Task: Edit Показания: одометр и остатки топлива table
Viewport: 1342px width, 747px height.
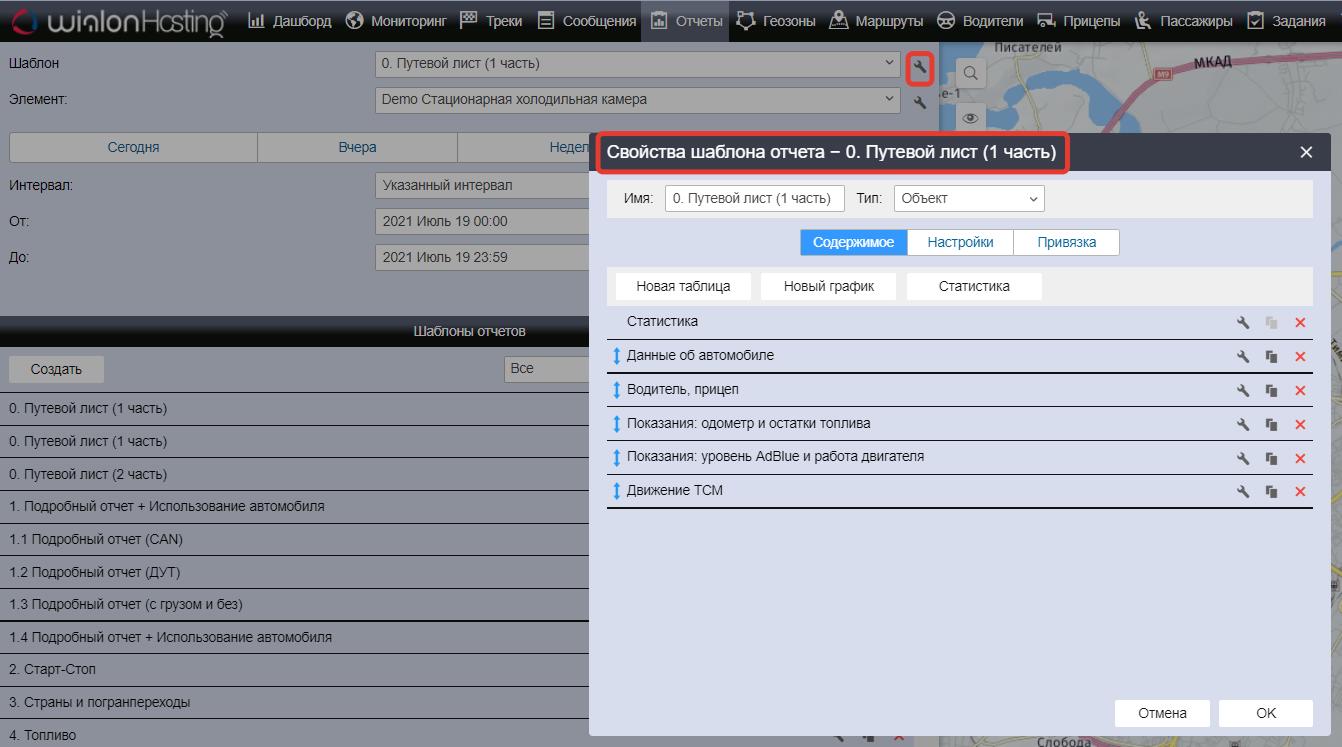Action: pos(1243,425)
